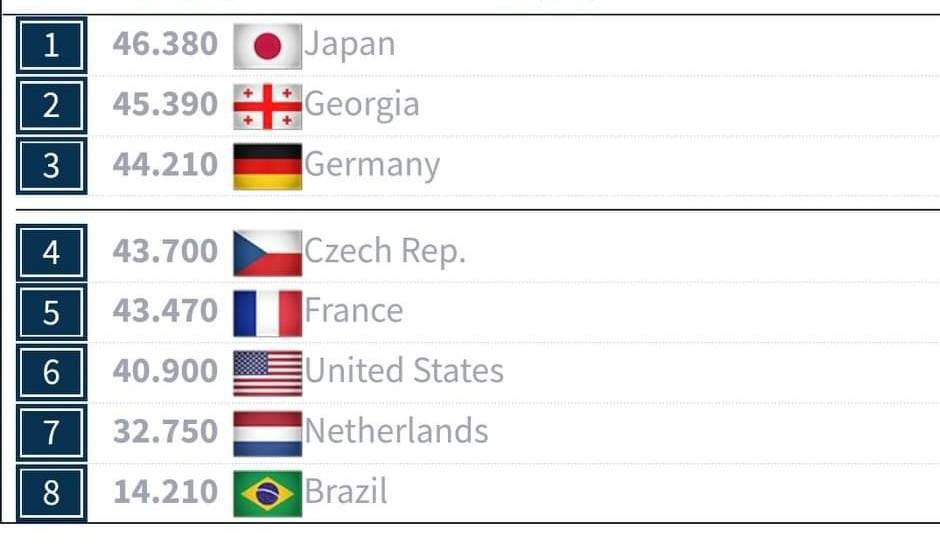Click the Netherlands country name
This screenshot has width=940, height=545.
pos(396,431)
